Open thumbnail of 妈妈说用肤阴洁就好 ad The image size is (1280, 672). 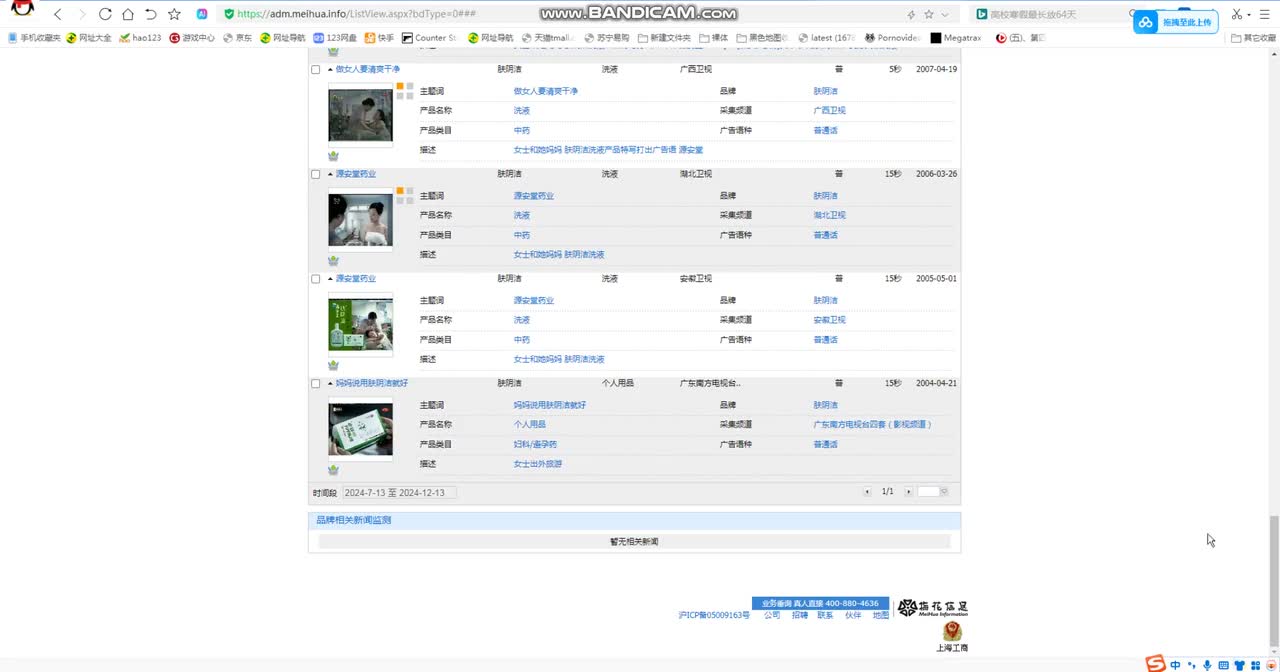pos(360,429)
